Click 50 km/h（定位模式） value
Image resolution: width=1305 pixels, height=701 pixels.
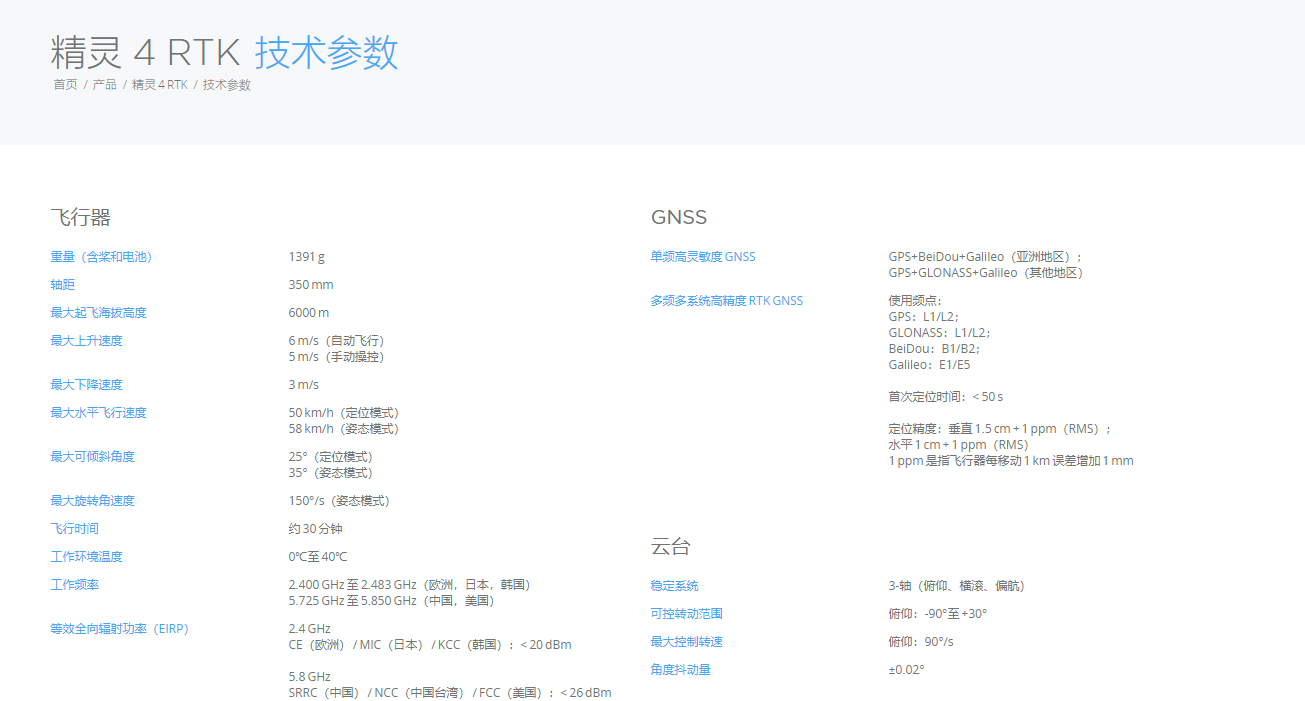[x=345, y=413]
